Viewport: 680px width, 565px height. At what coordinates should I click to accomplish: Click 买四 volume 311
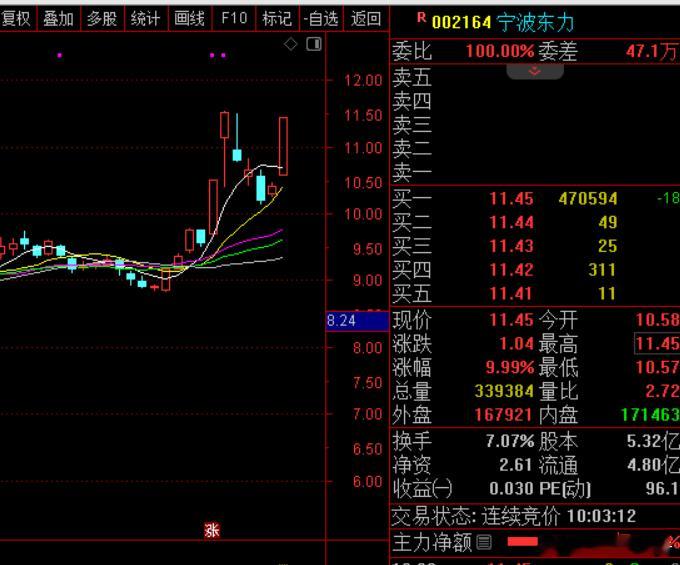pos(602,270)
